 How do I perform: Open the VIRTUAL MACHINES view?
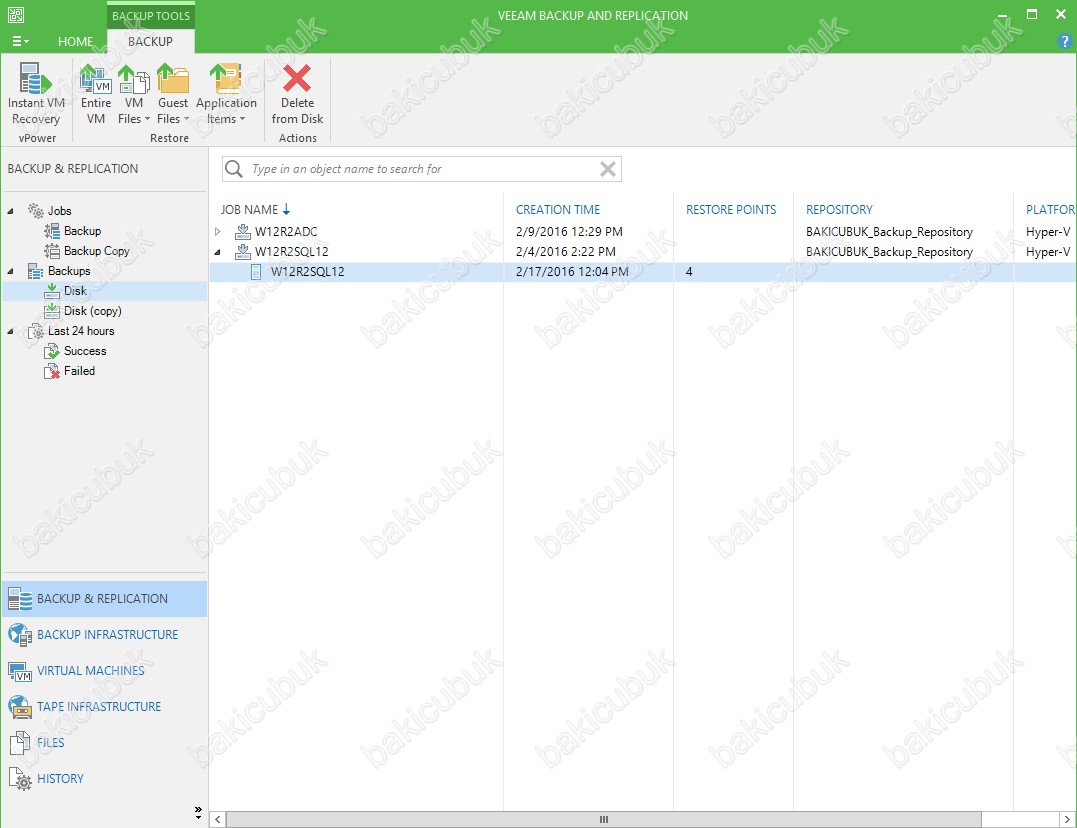click(x=104, y=671)
